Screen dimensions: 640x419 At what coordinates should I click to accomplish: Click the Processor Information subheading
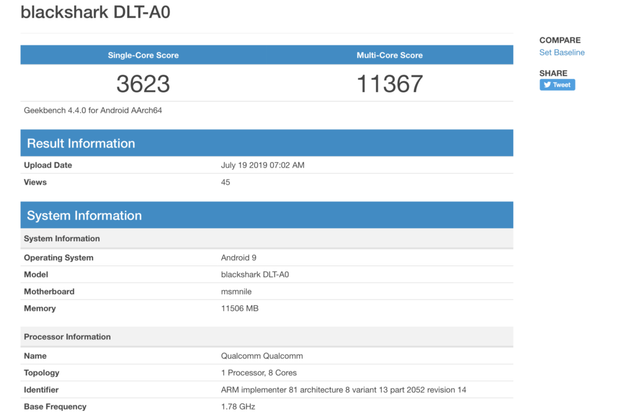click(66, 337)
